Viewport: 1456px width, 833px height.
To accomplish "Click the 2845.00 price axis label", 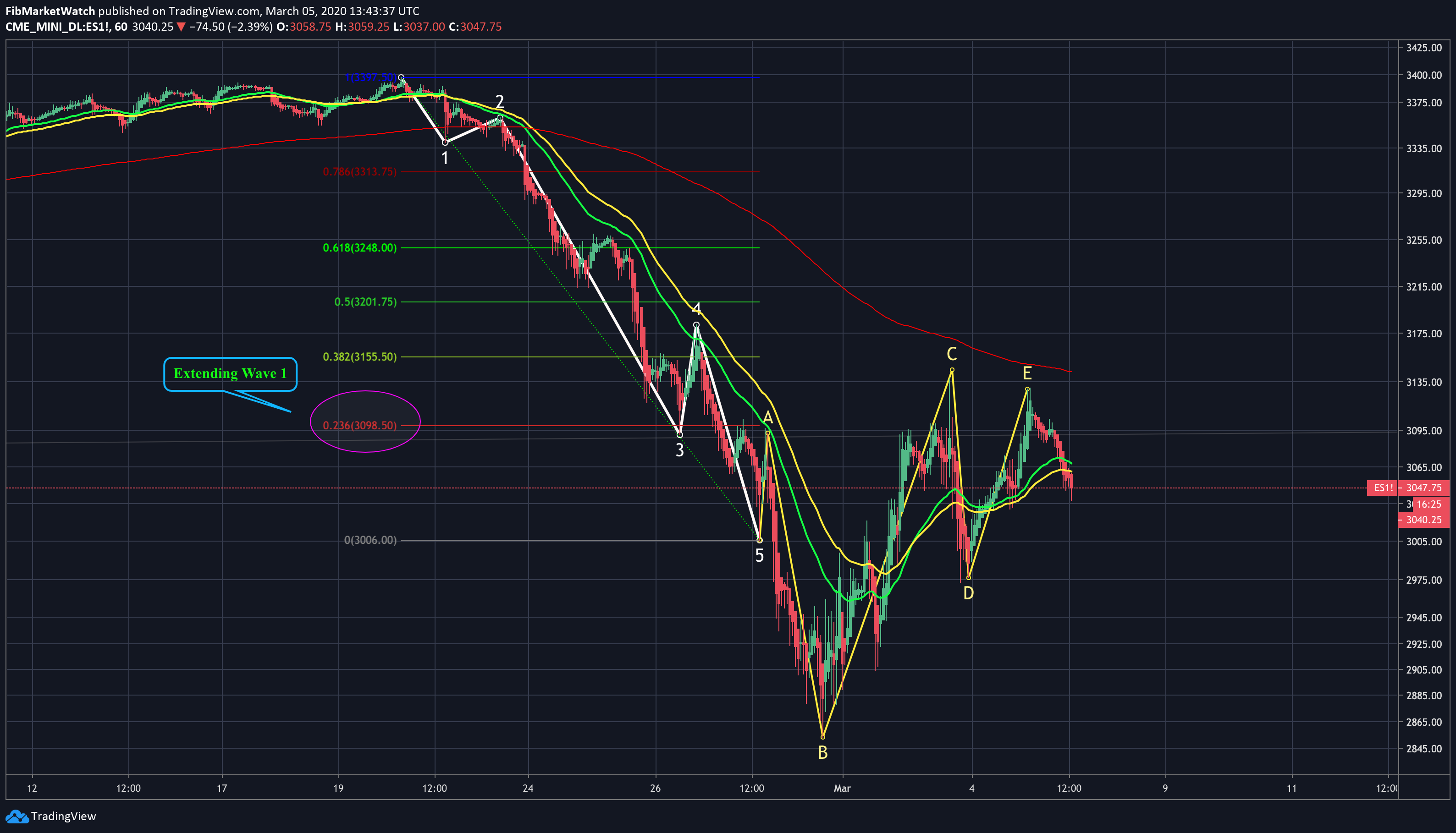I will coord(1424,748).
